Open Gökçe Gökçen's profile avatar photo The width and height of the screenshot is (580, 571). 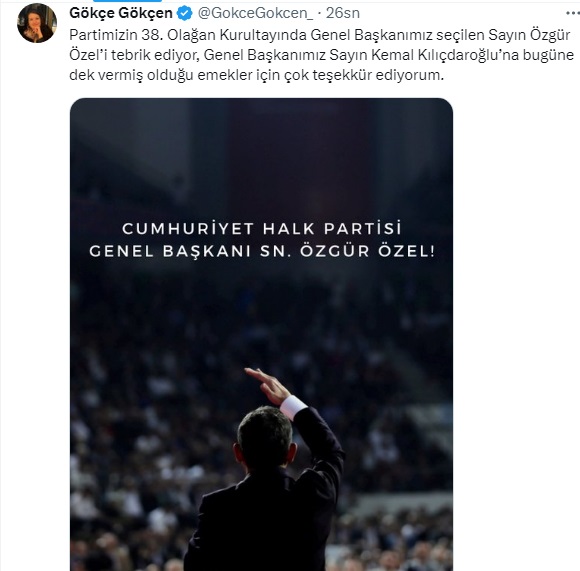tap(37, 23)
